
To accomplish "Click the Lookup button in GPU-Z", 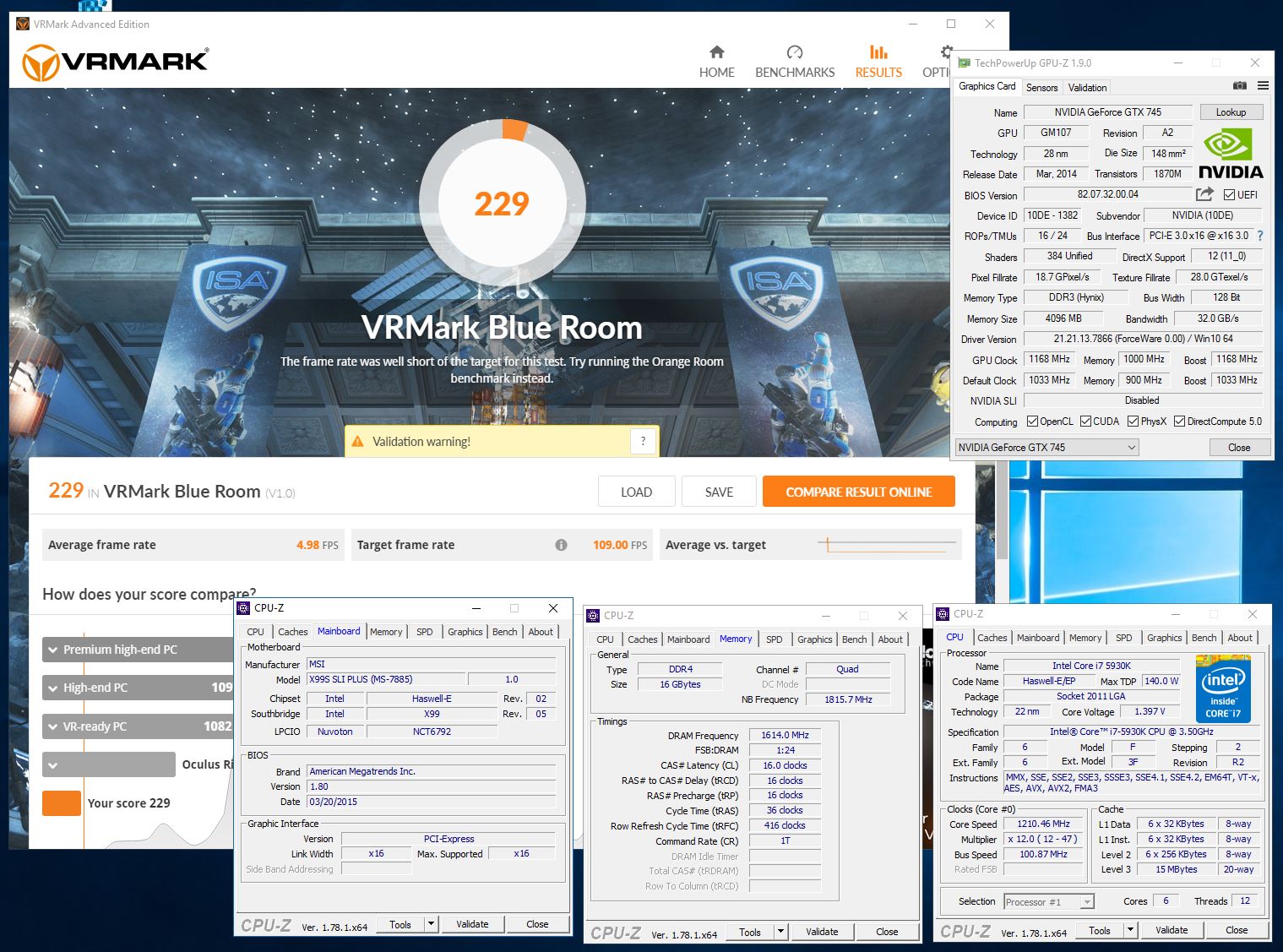I will point(1231,112).
